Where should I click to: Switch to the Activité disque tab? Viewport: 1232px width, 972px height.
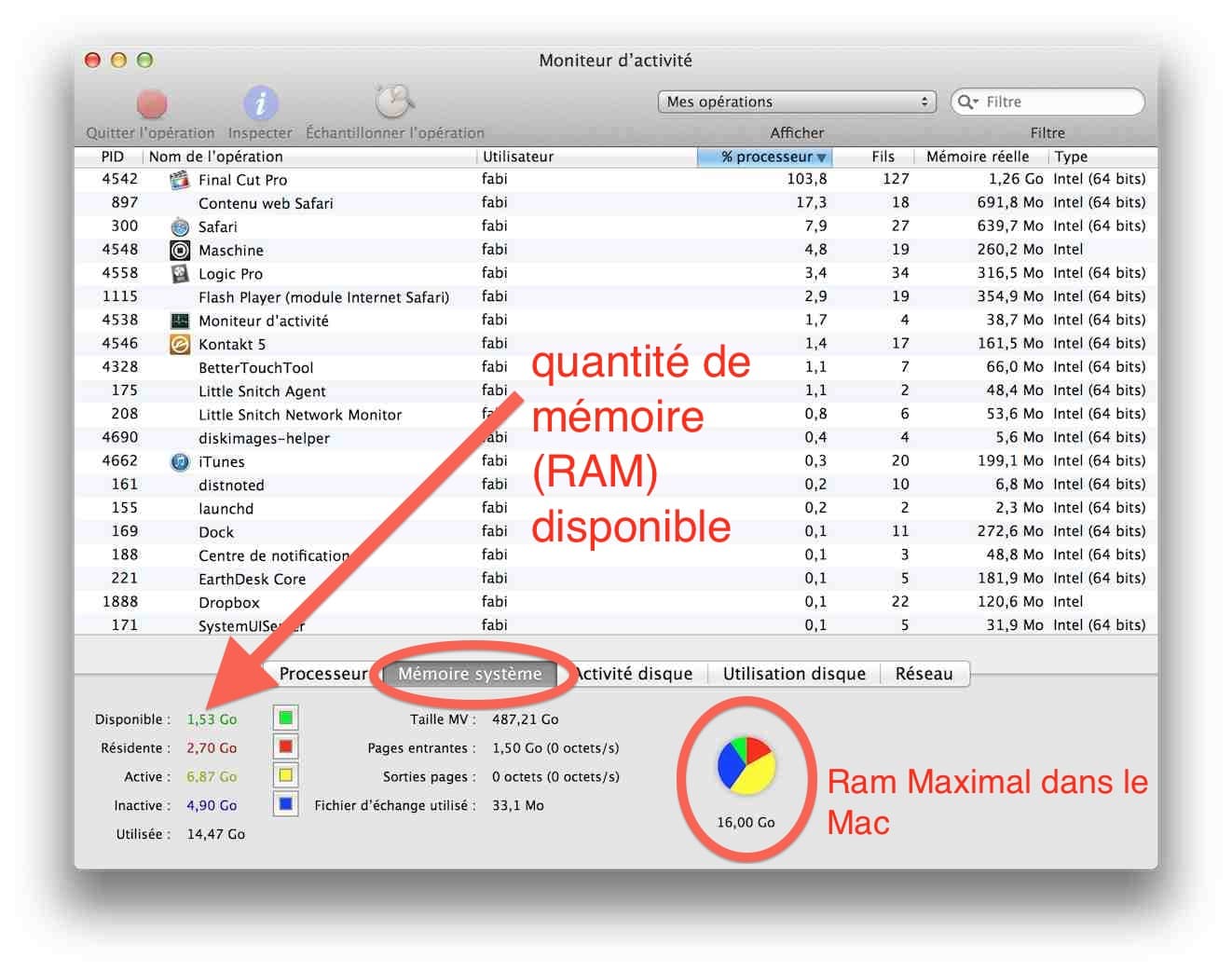pos(634,674)
